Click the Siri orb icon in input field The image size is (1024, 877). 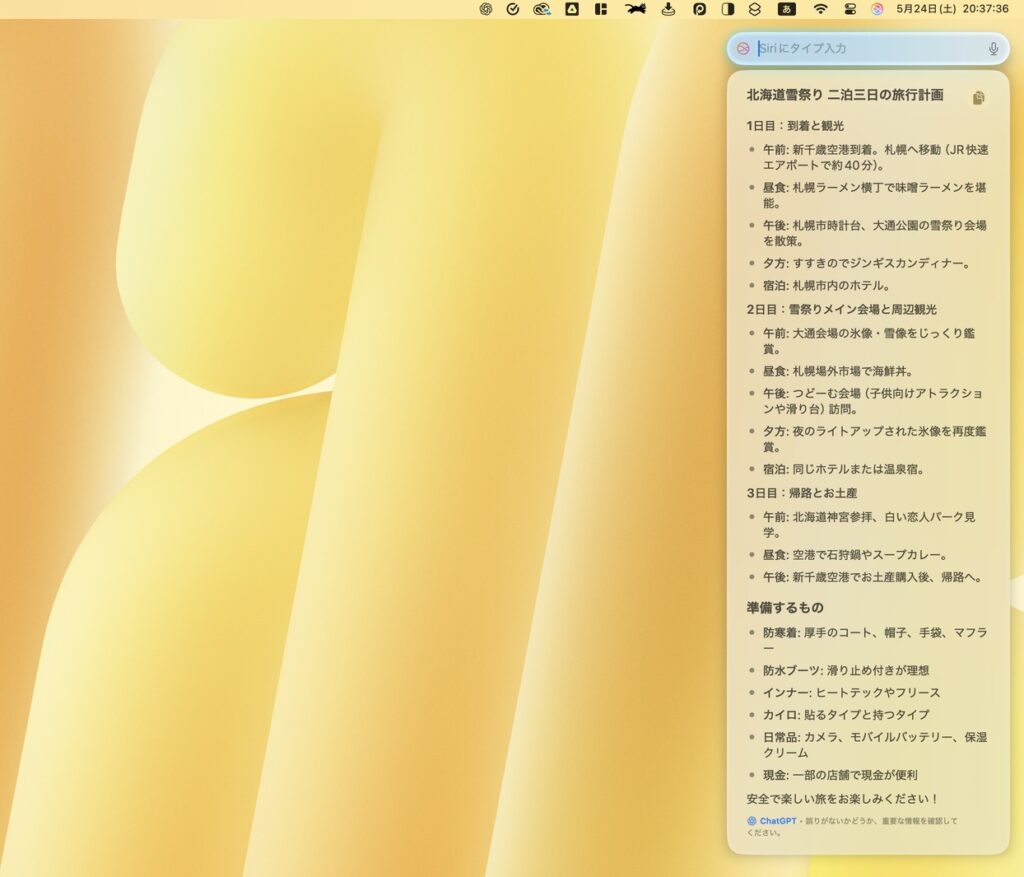click(743, 48)
